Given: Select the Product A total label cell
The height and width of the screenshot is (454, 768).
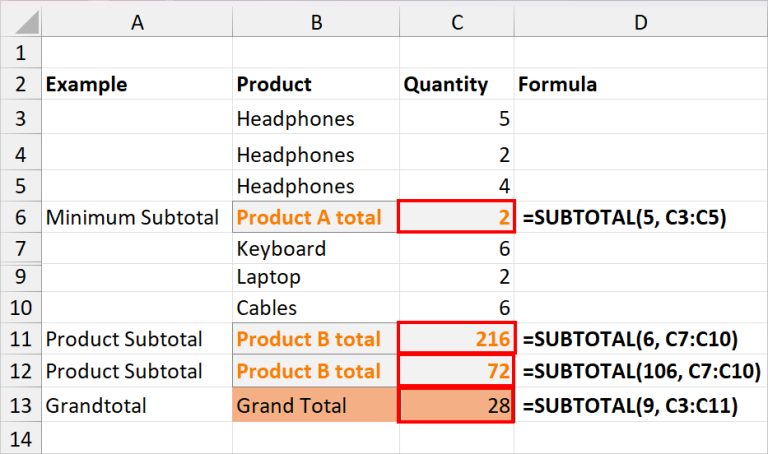Looking at the screenshot, I should pyautogui.click(x=316, y=217).
